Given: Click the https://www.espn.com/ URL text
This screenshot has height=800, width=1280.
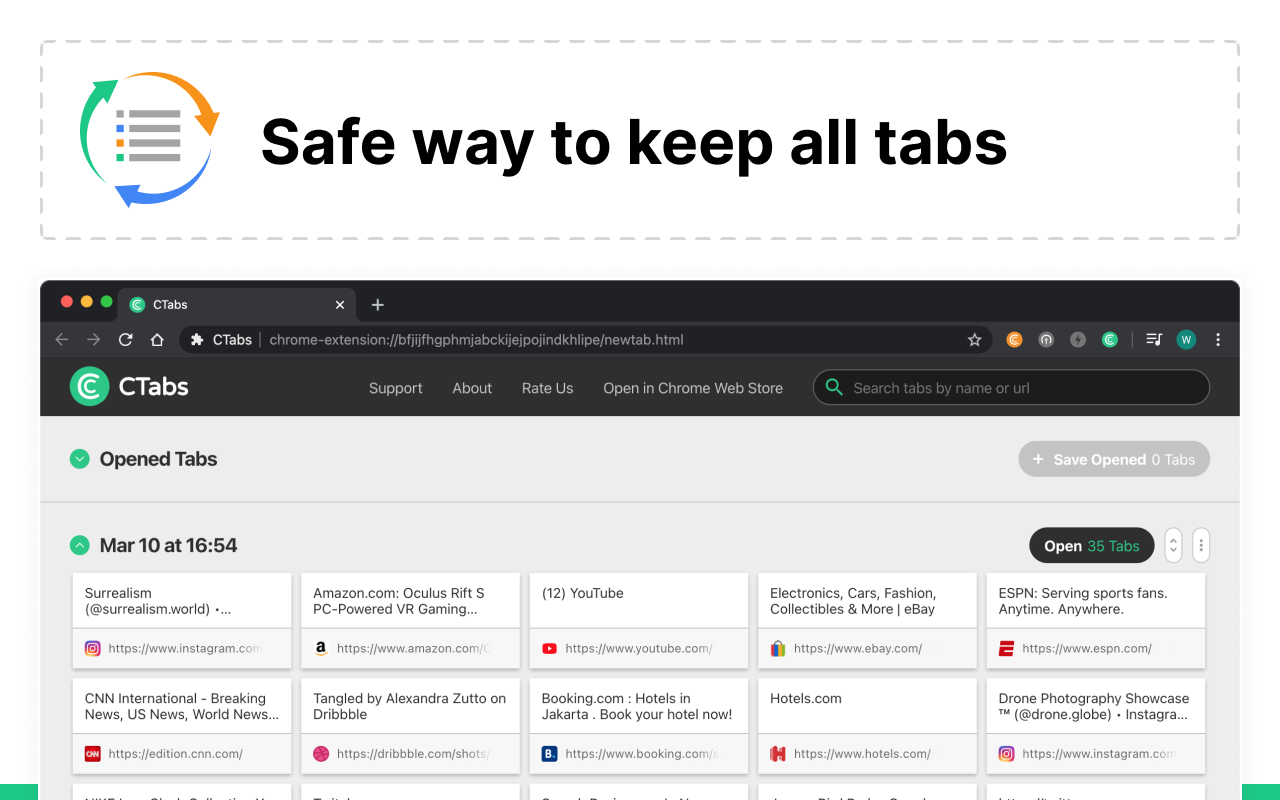Looking at the screenshot, I should coord(1087,648).
